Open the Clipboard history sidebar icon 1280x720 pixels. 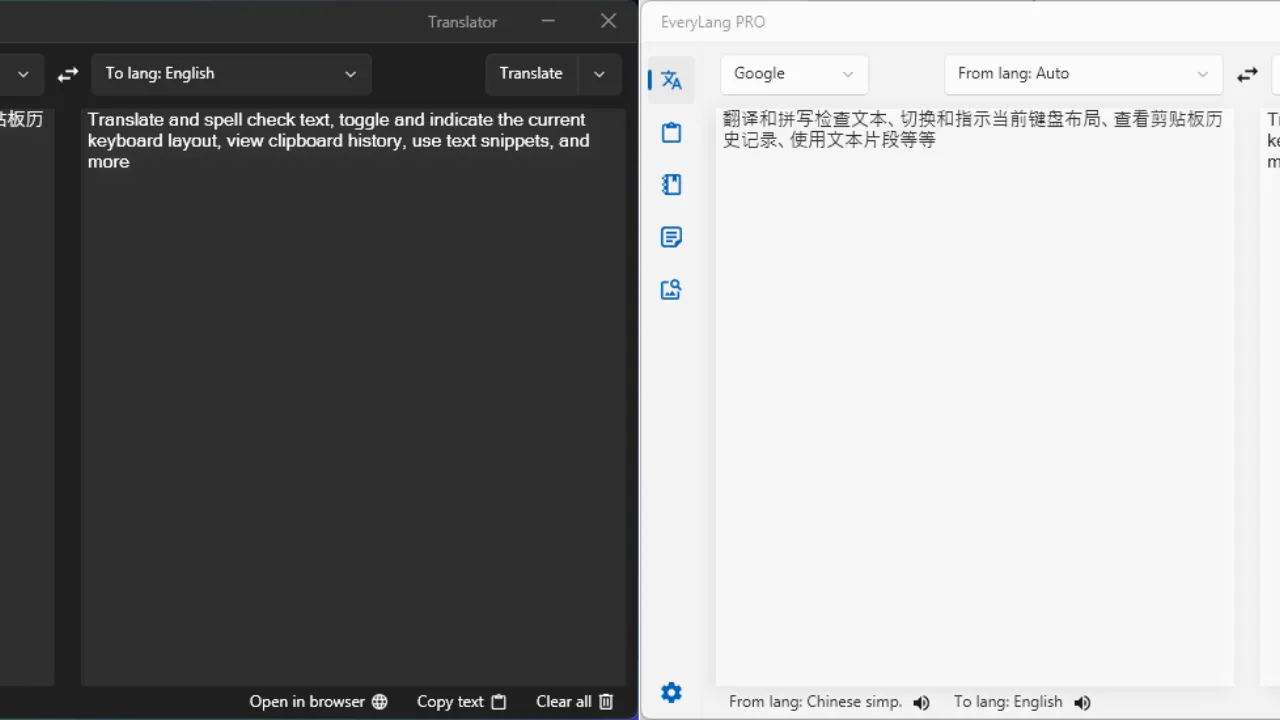click(x=671, y=132)
